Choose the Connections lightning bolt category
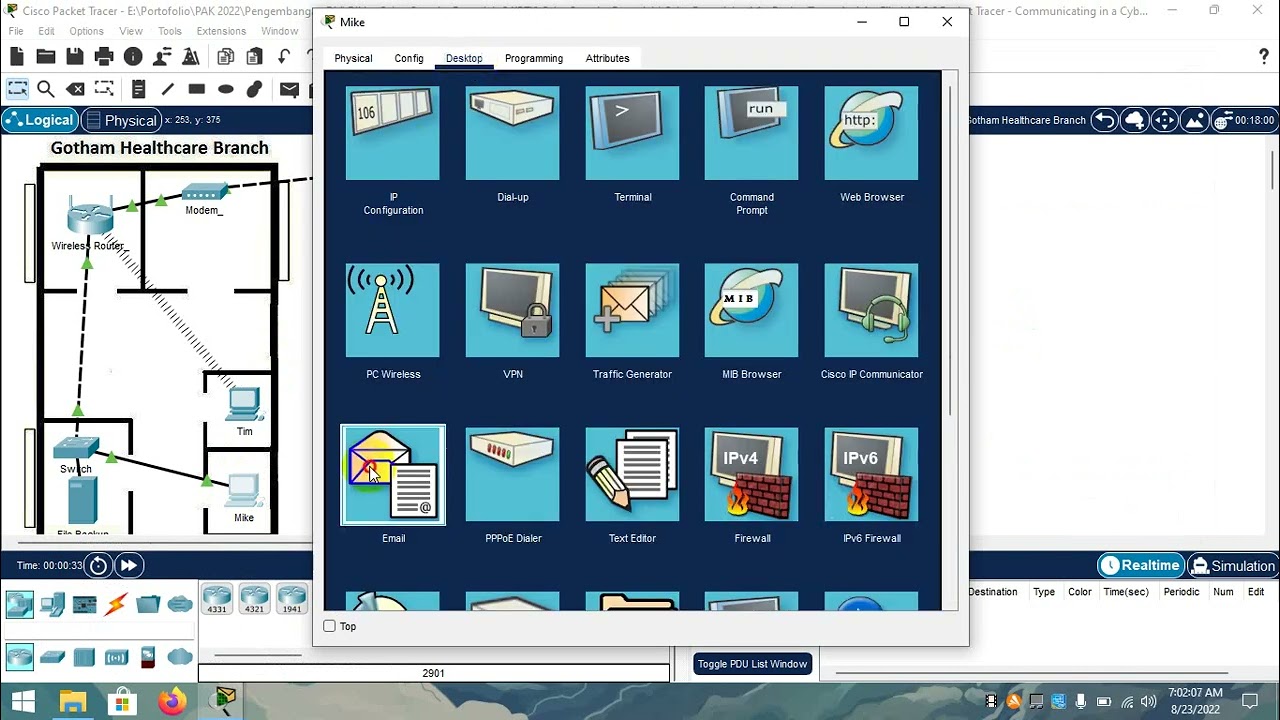 pos(116,604)
